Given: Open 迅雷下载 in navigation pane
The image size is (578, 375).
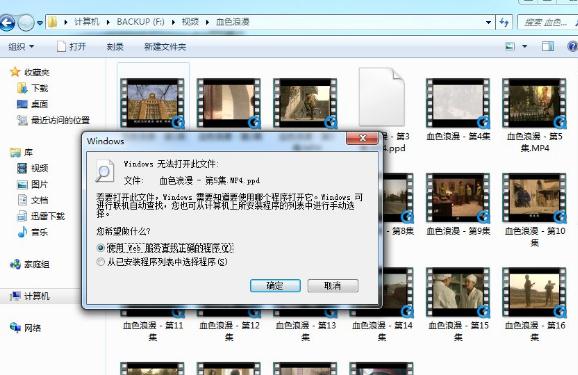Looking at the screenshot, I should [41, 216].
